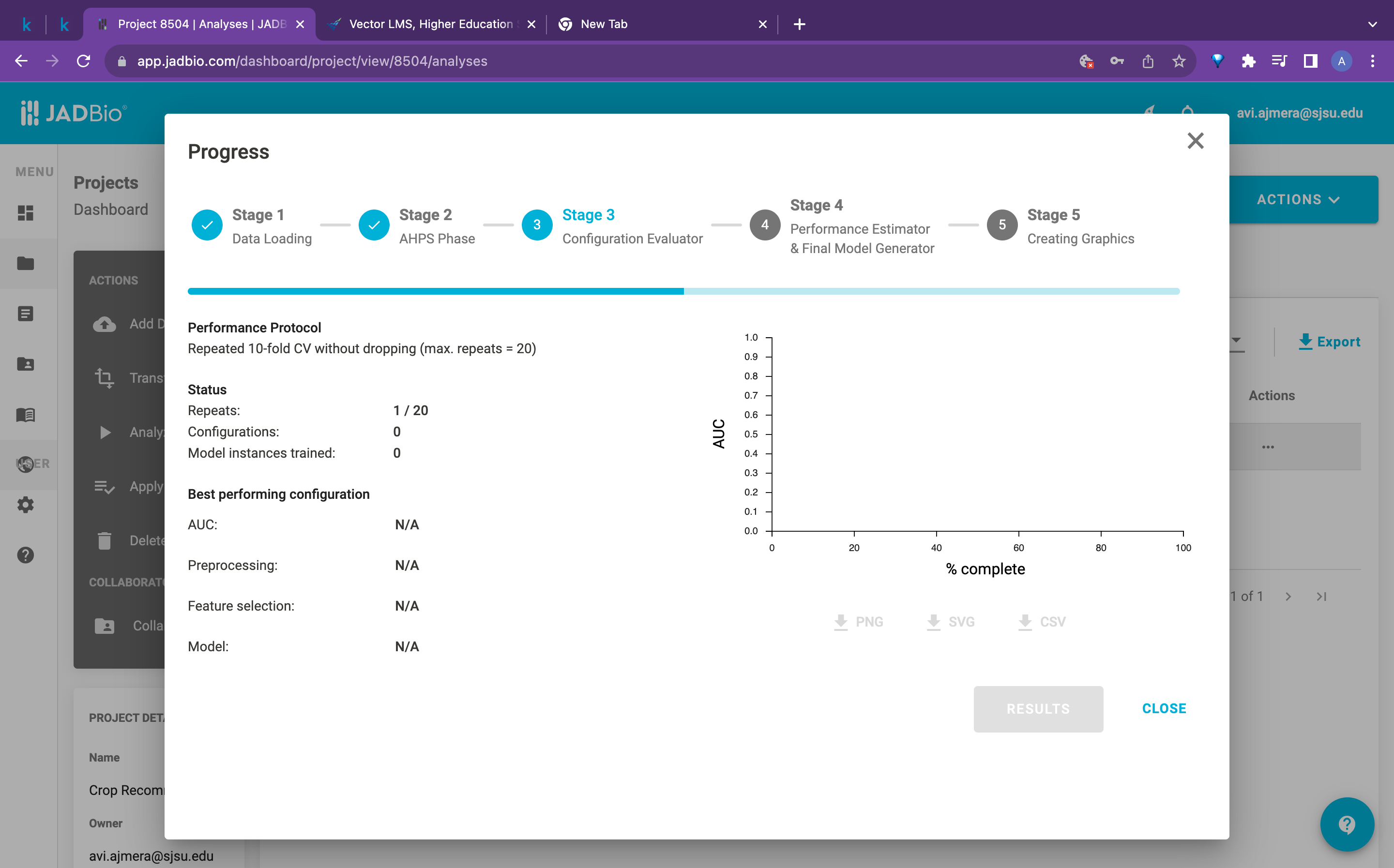Expand the ACTIONS dropdown menu

[1298, 199]
